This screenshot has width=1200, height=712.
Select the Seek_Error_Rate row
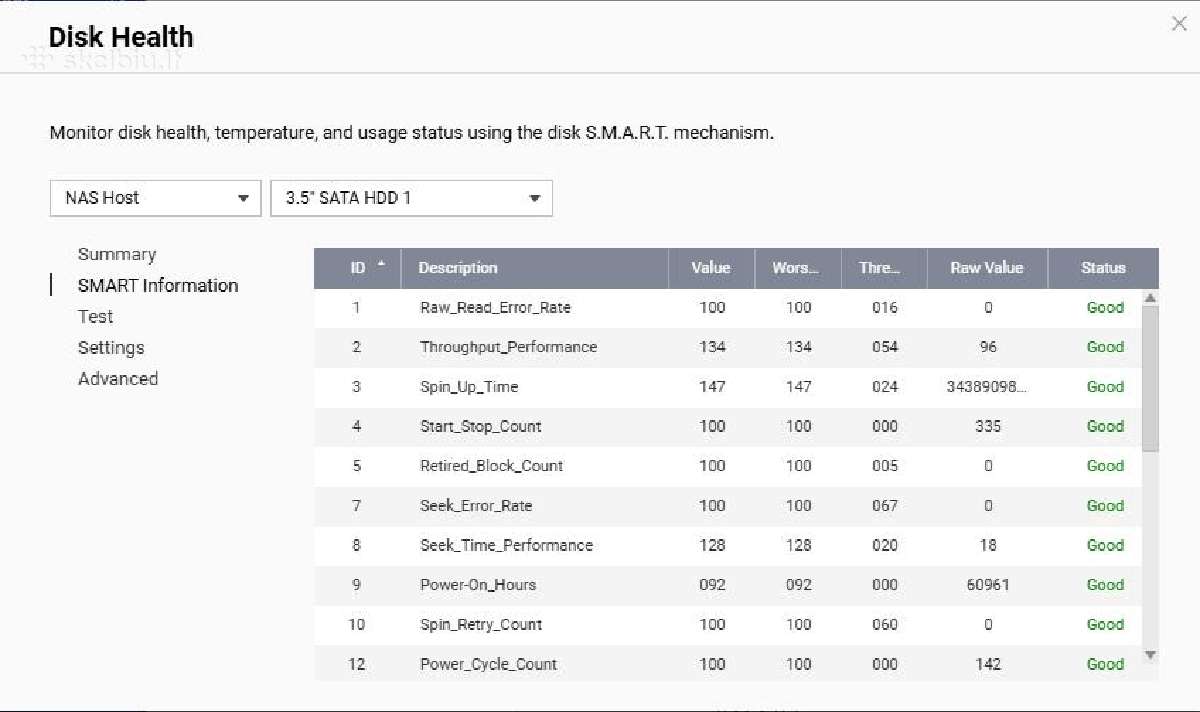click(728, 506)
